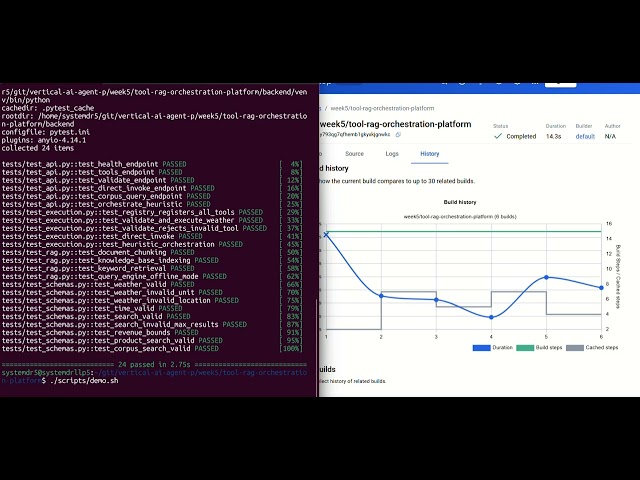Click 'plugins: anyio-4.14.1' terminal line

44,140
